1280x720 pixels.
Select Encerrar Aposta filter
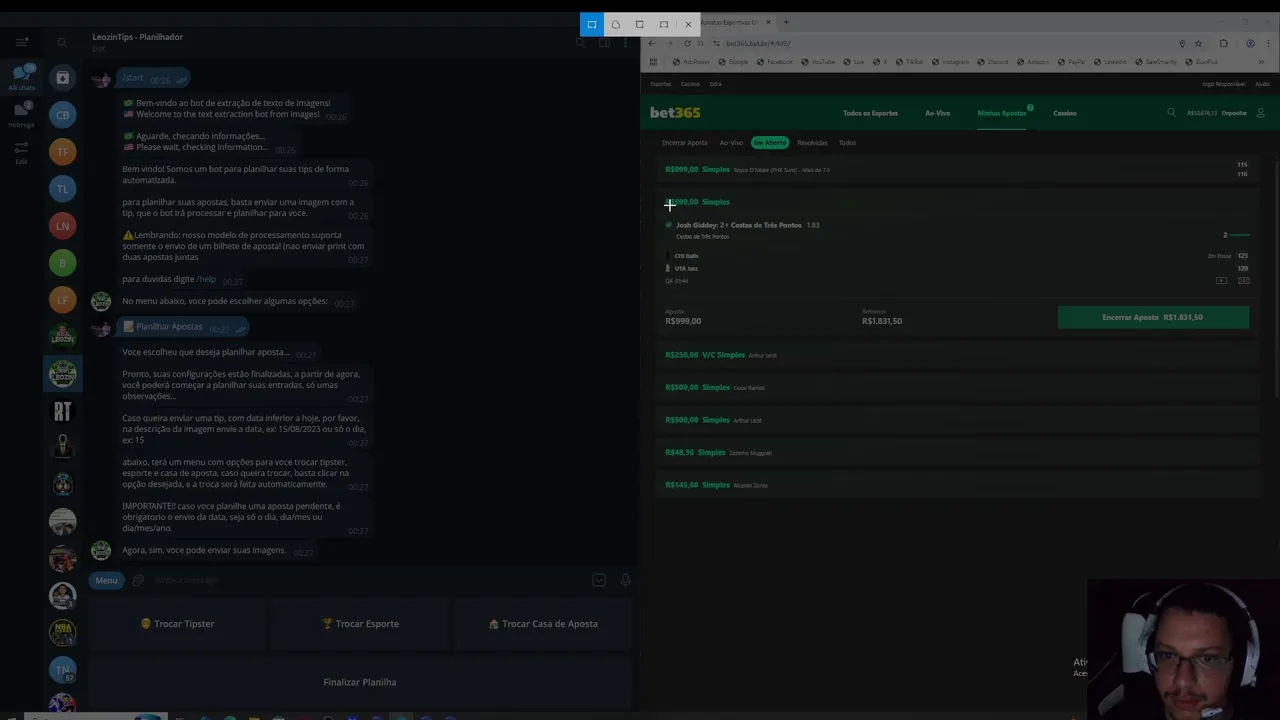pos(684,143)
